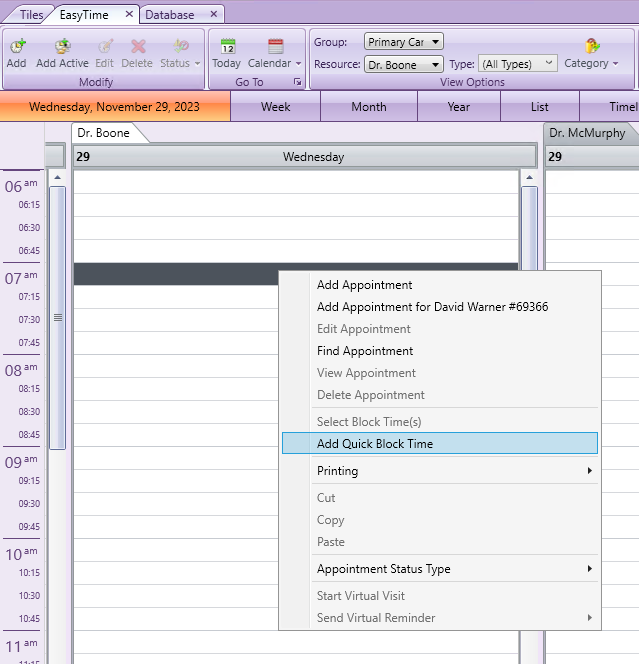
Task: Jump to Today in the calendar
Action: [226, 47]
